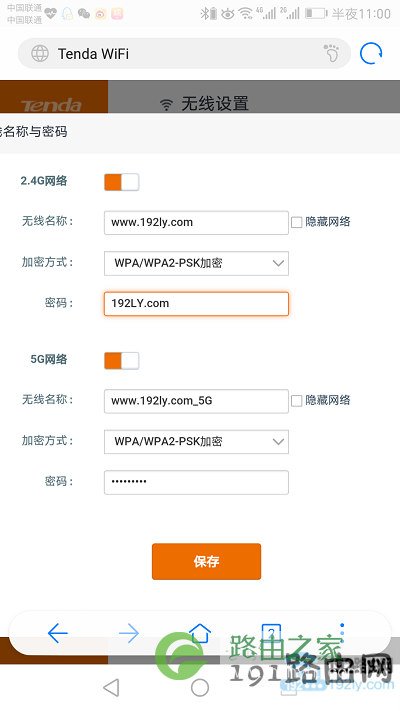The image size is (400, 711).
Task: Check 隐藏网络 for the 5G network
Action: 297,401
